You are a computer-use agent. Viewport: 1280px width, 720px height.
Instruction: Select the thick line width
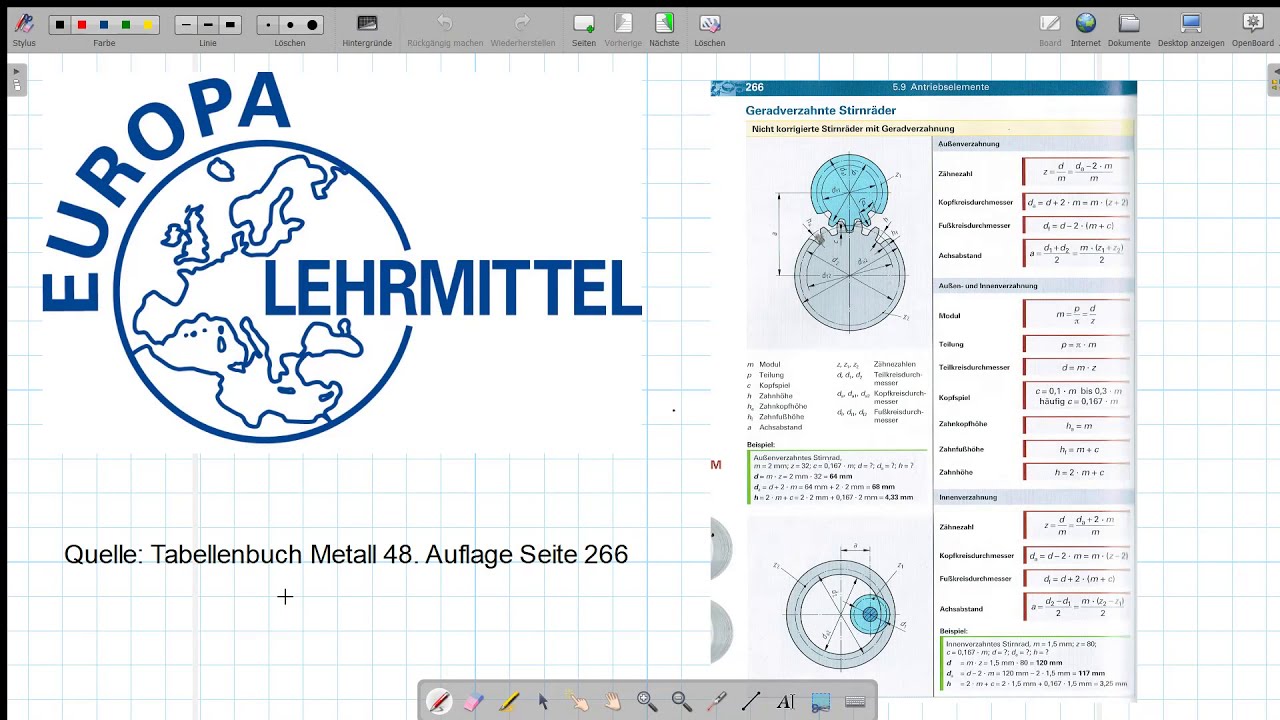pos(230,25)
